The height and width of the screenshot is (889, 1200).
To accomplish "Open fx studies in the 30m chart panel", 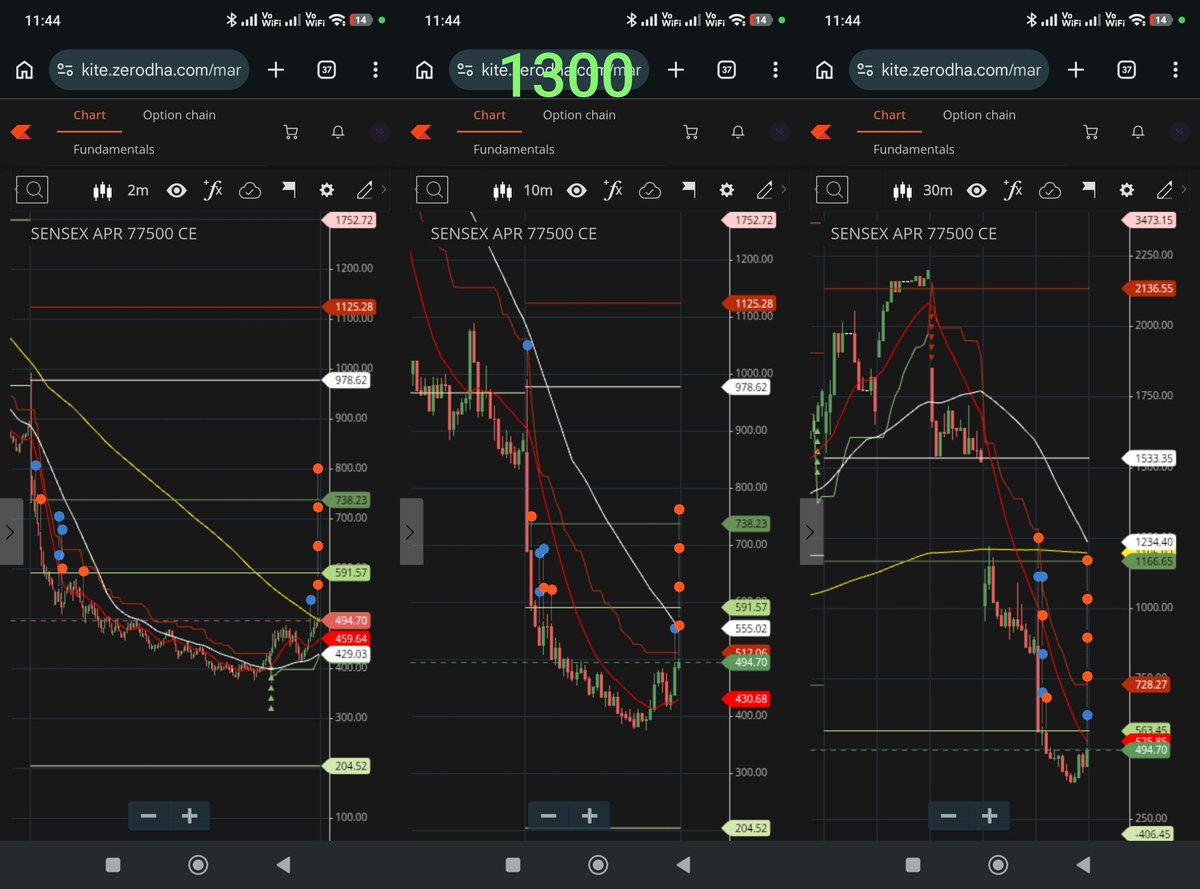I will pyautogui.click(x=1012, y=190).
